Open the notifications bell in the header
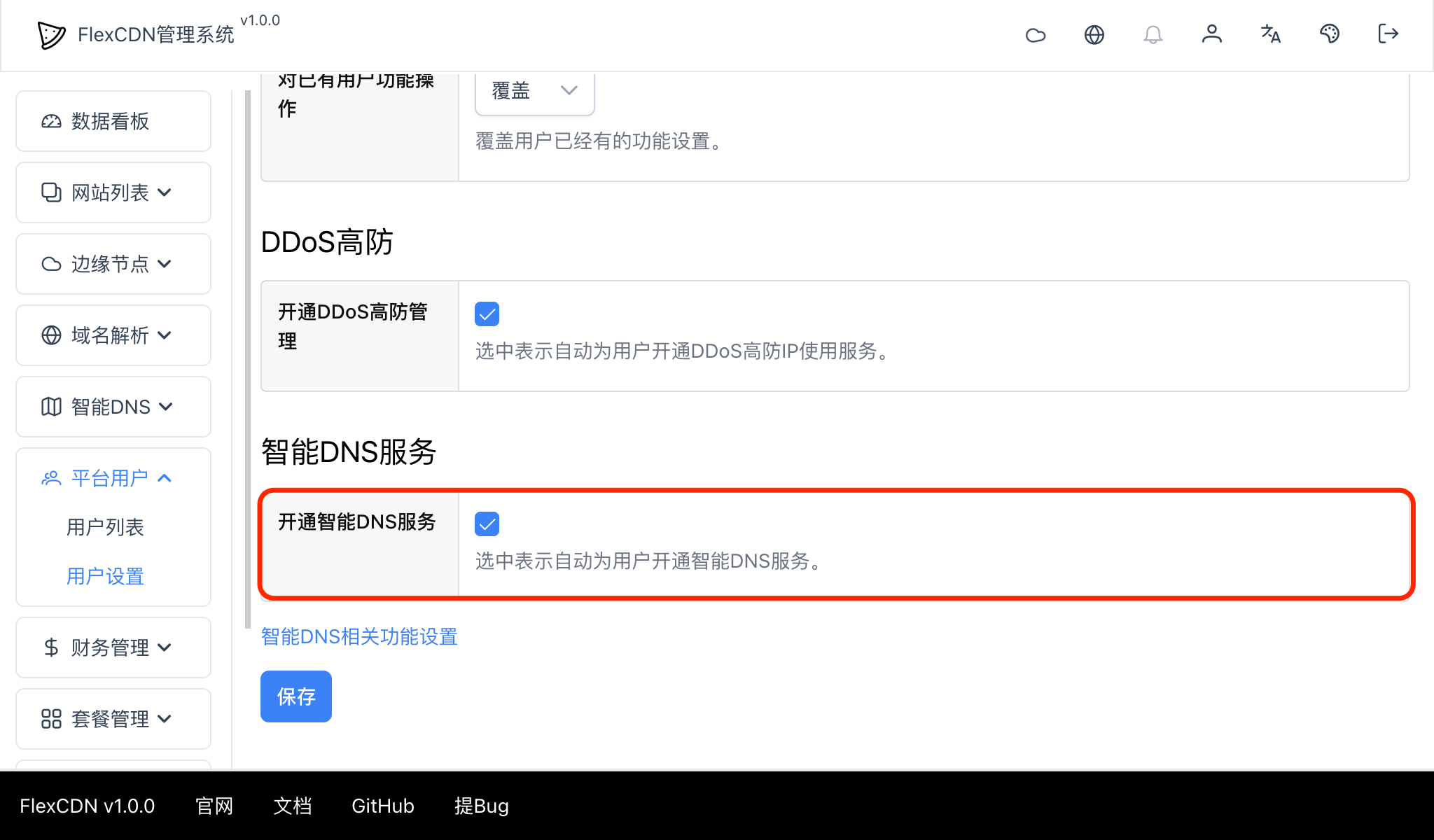This screenshot has height=840, width=1434. 1153,34
